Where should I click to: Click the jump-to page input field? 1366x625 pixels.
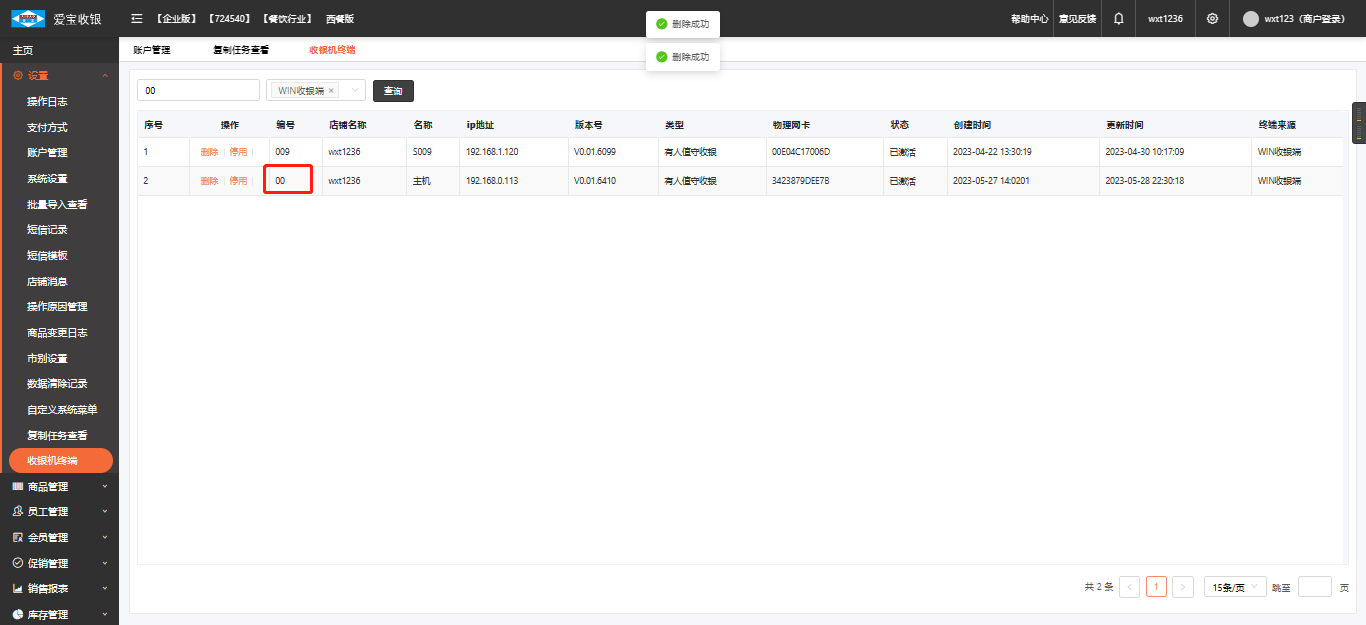coord(1314,587)
